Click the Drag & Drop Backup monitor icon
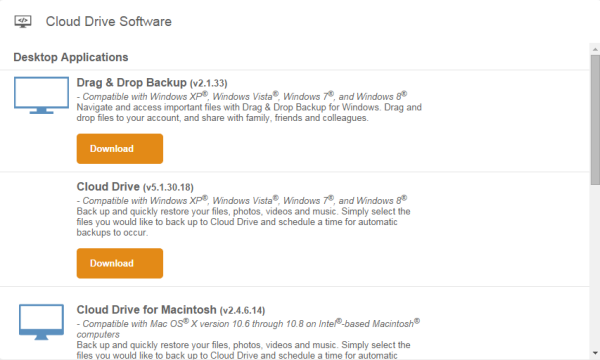This screenshot has height=360, width=600. coord(41,95)
